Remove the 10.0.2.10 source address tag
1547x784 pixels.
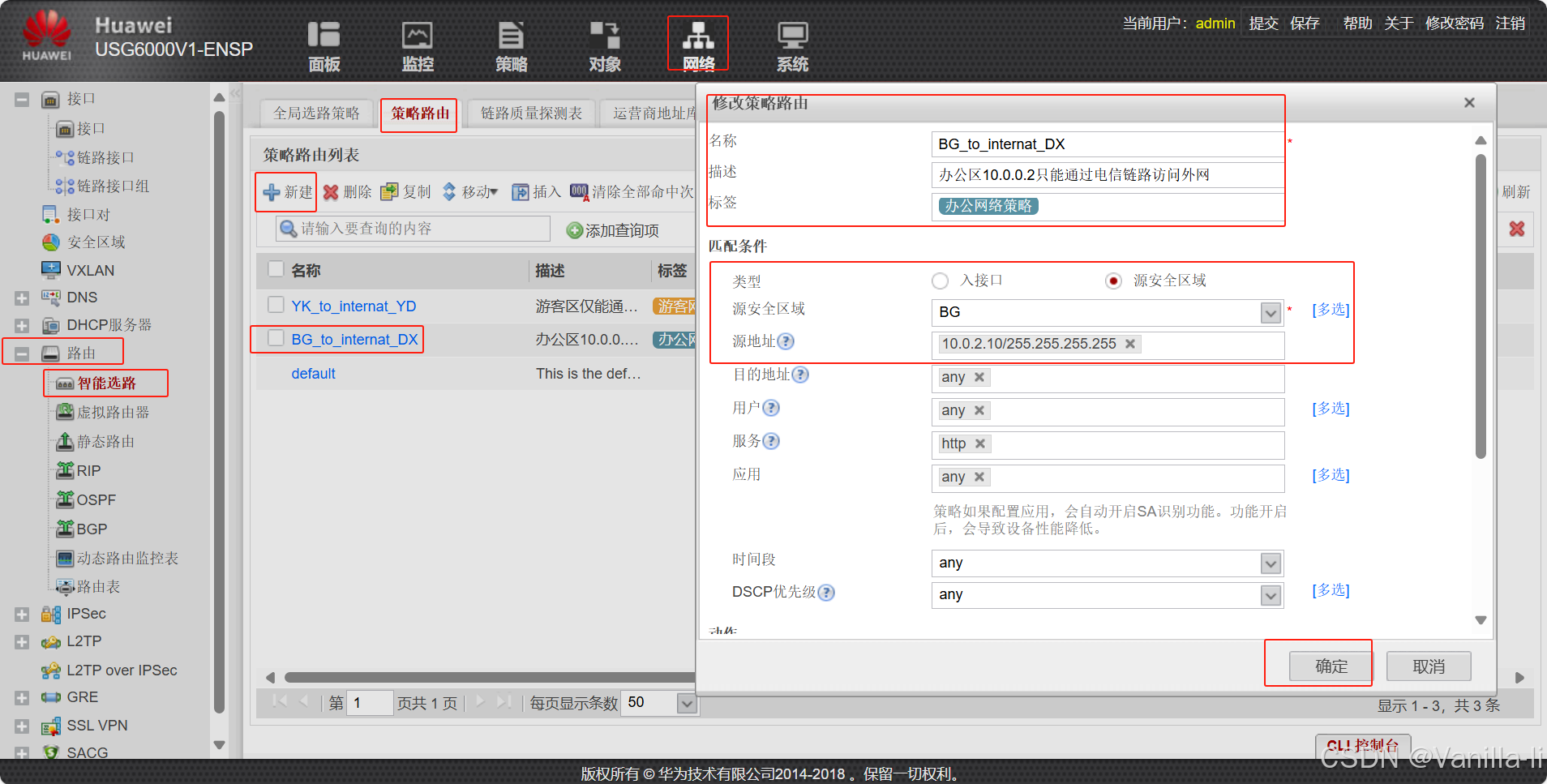pyautogui.click(x=1130, y=344)
